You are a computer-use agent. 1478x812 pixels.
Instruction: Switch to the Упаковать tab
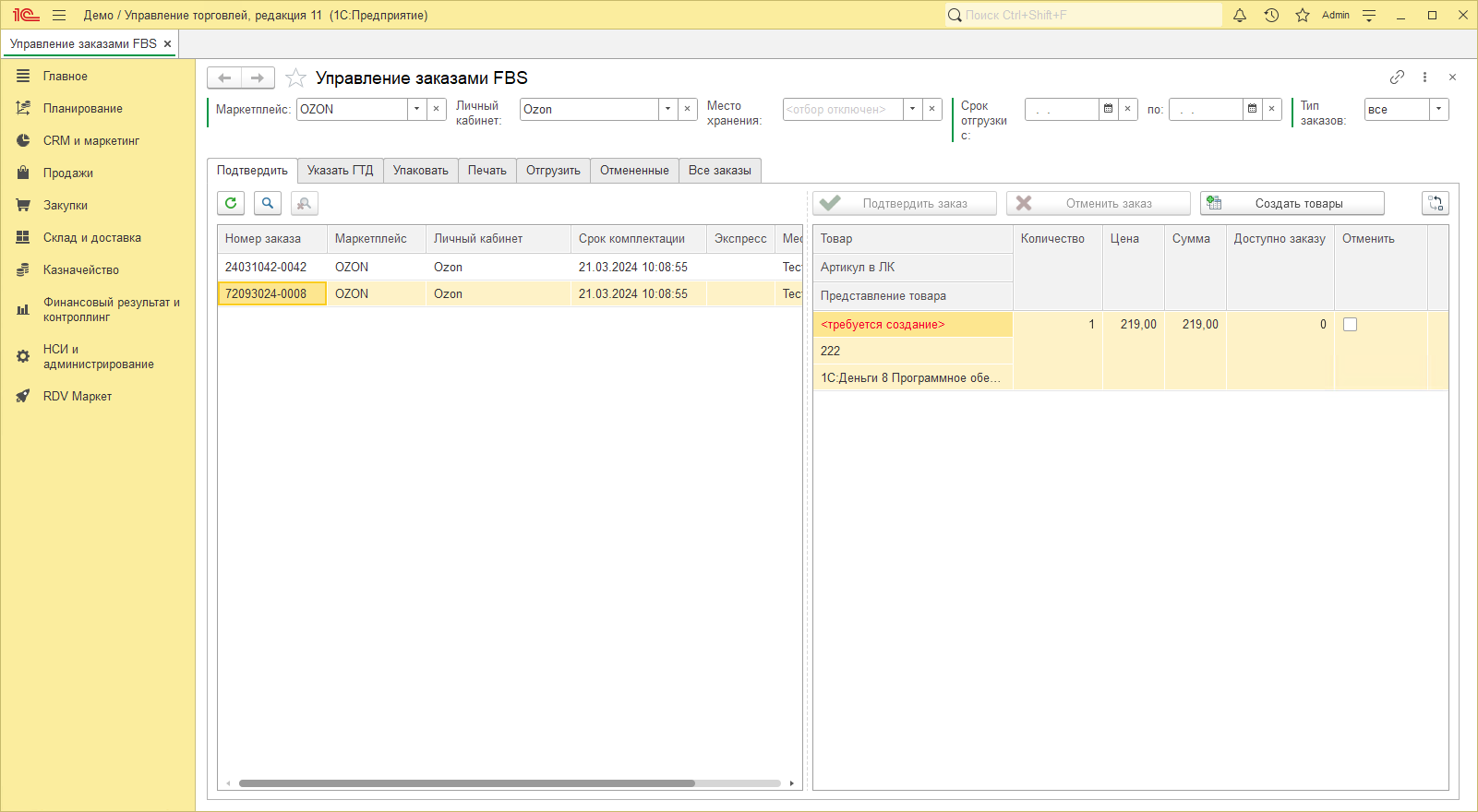point(420,171)
